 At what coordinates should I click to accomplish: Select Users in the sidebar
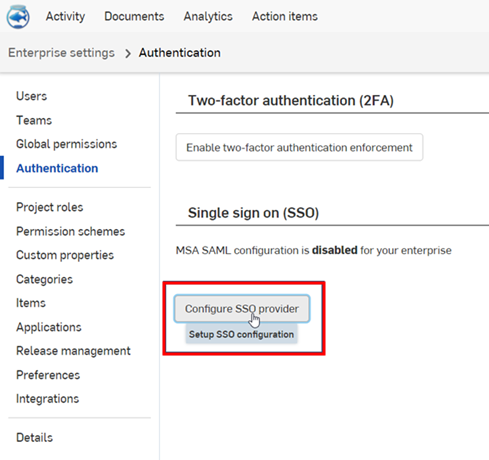coord(32,96)
